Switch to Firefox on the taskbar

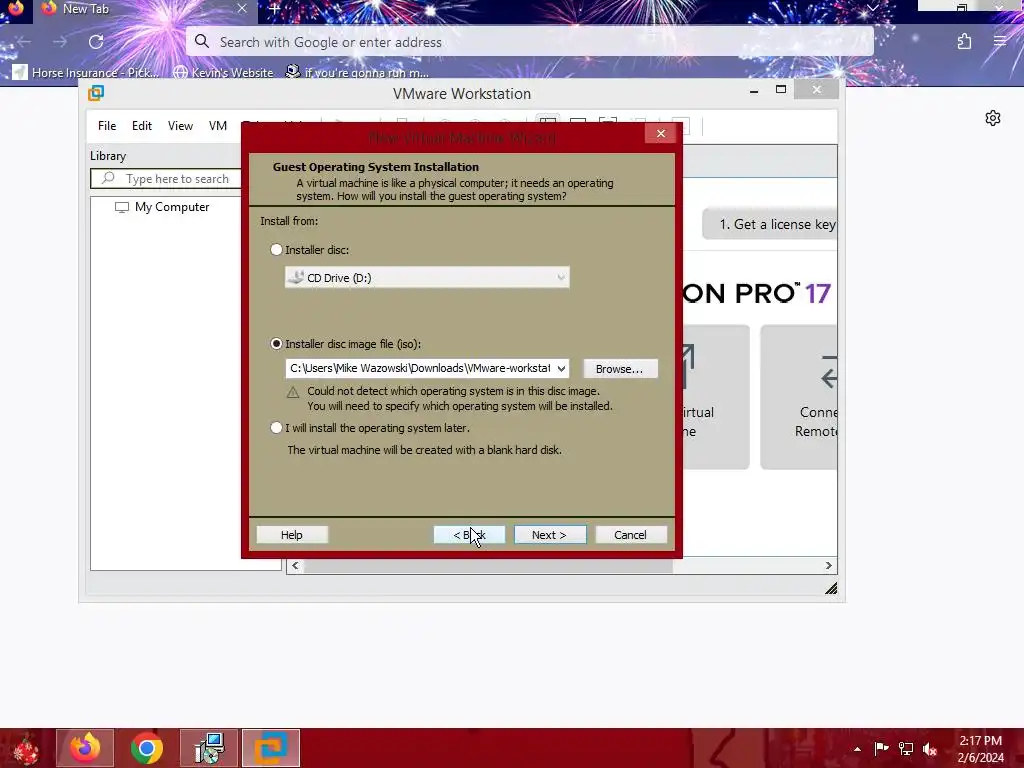[85, 748]
